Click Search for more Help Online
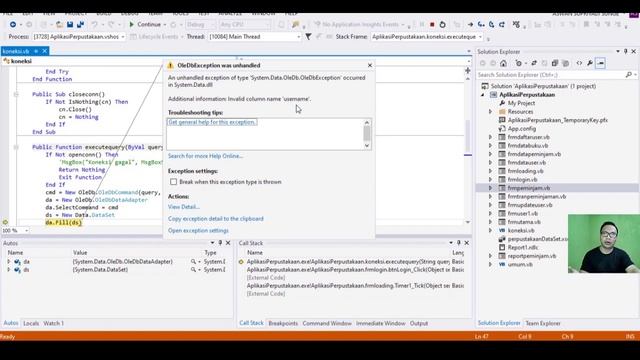Screen dimensions: 640x360 (x=205, y=156)
